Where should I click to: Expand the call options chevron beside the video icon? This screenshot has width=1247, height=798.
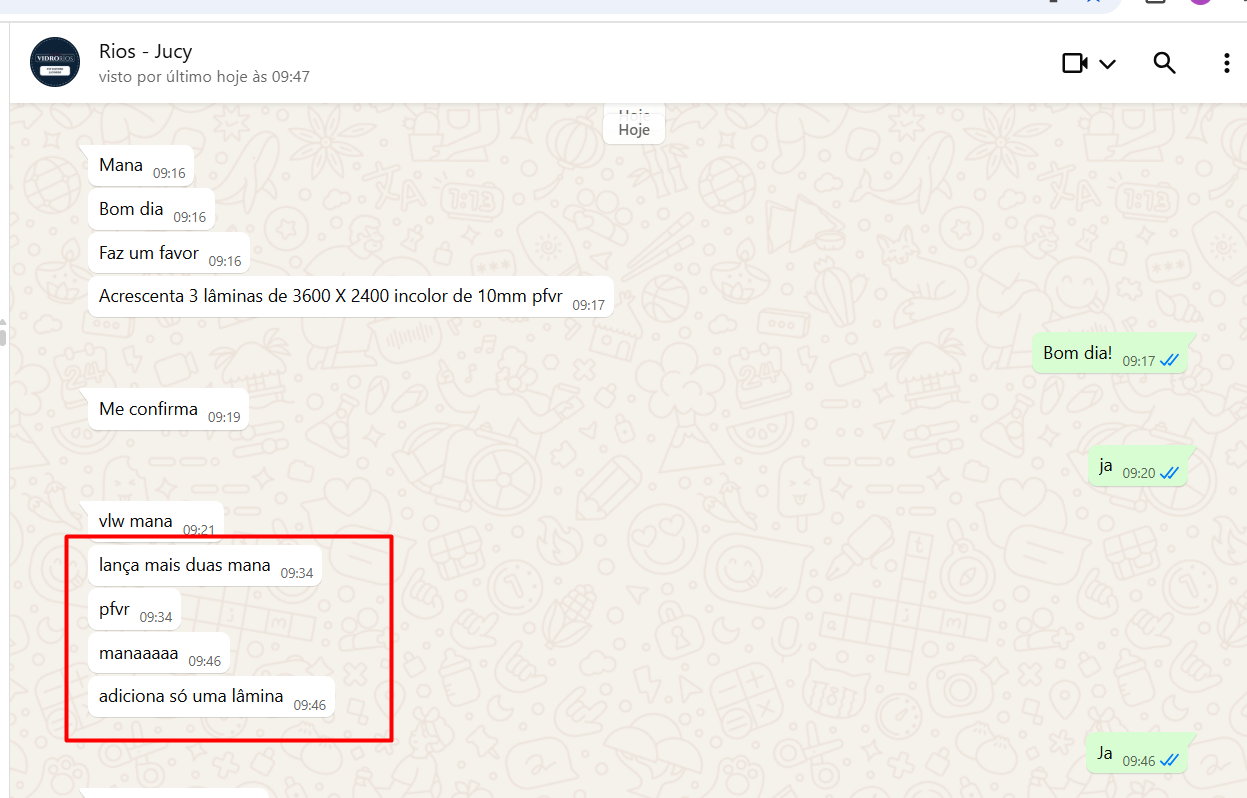tap(1107, 64)
